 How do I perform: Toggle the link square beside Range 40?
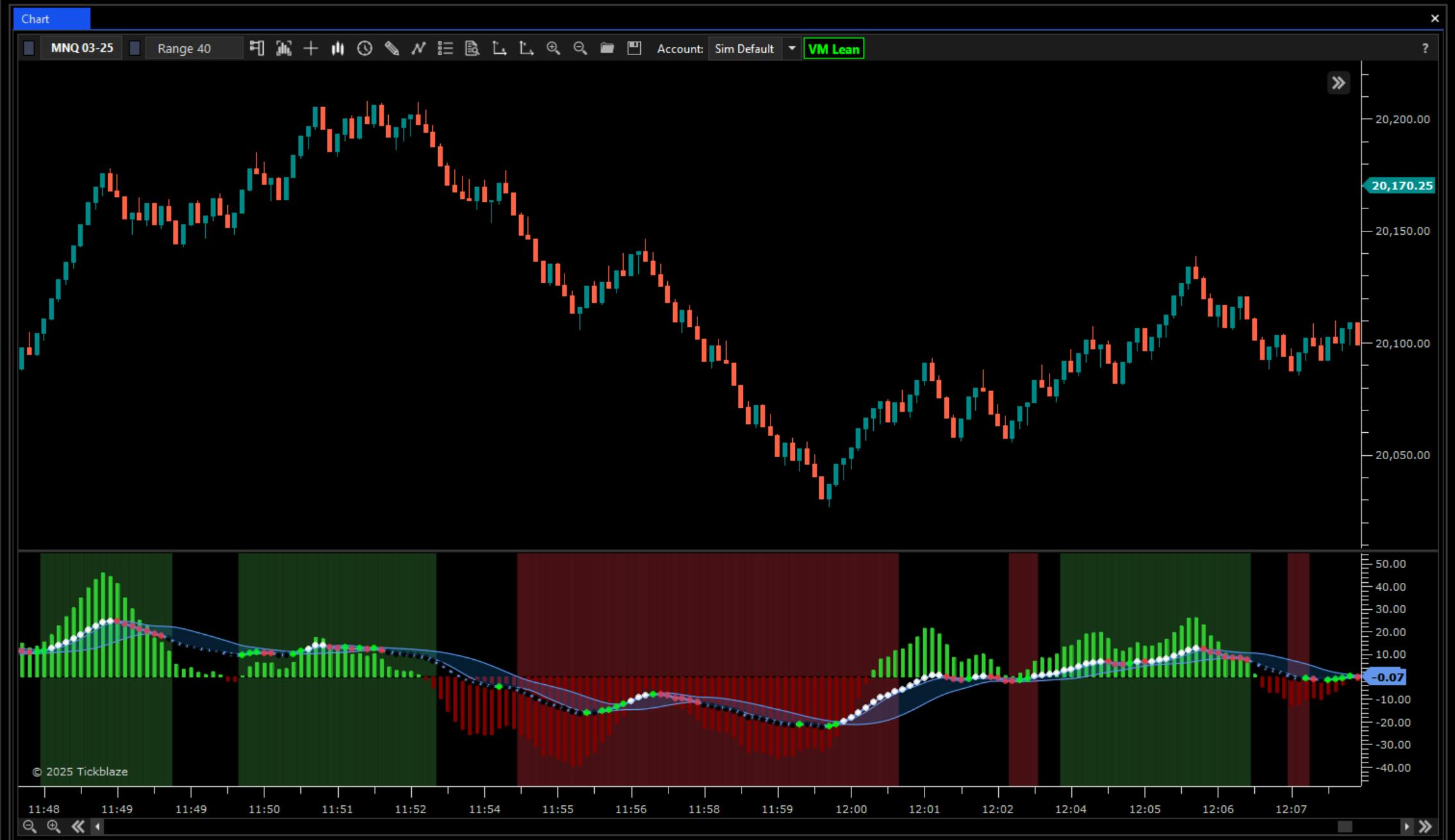135,49
